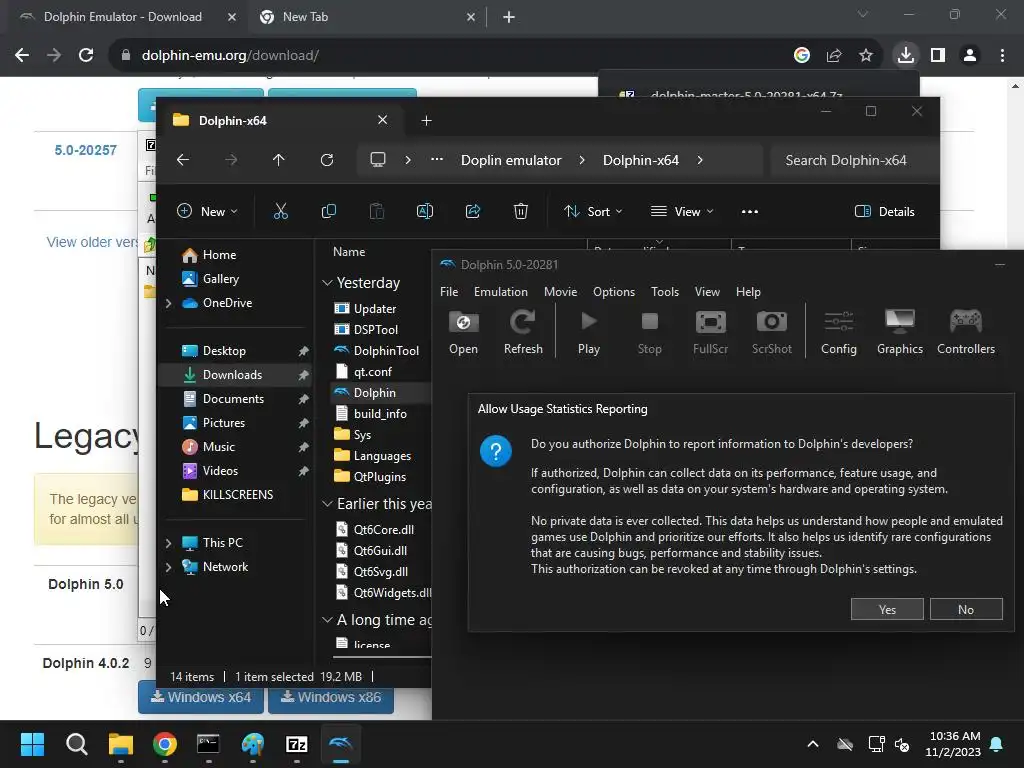Viewport: 1024px width, 768px height.
Task: Click the Copy icon in File Explorer
Action: click(x=328, y=211)
